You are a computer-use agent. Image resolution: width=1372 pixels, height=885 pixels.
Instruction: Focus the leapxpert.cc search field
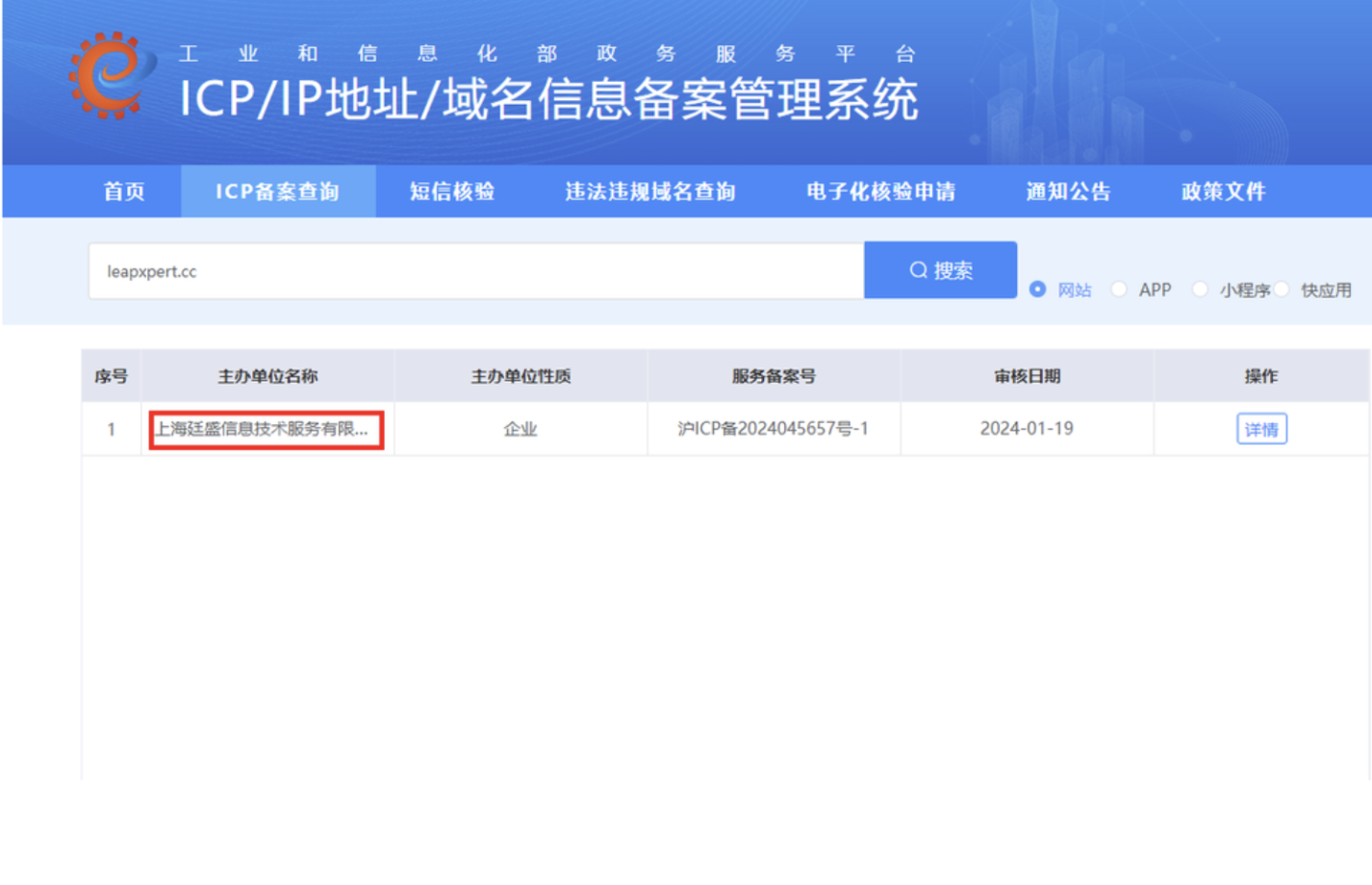476,271
